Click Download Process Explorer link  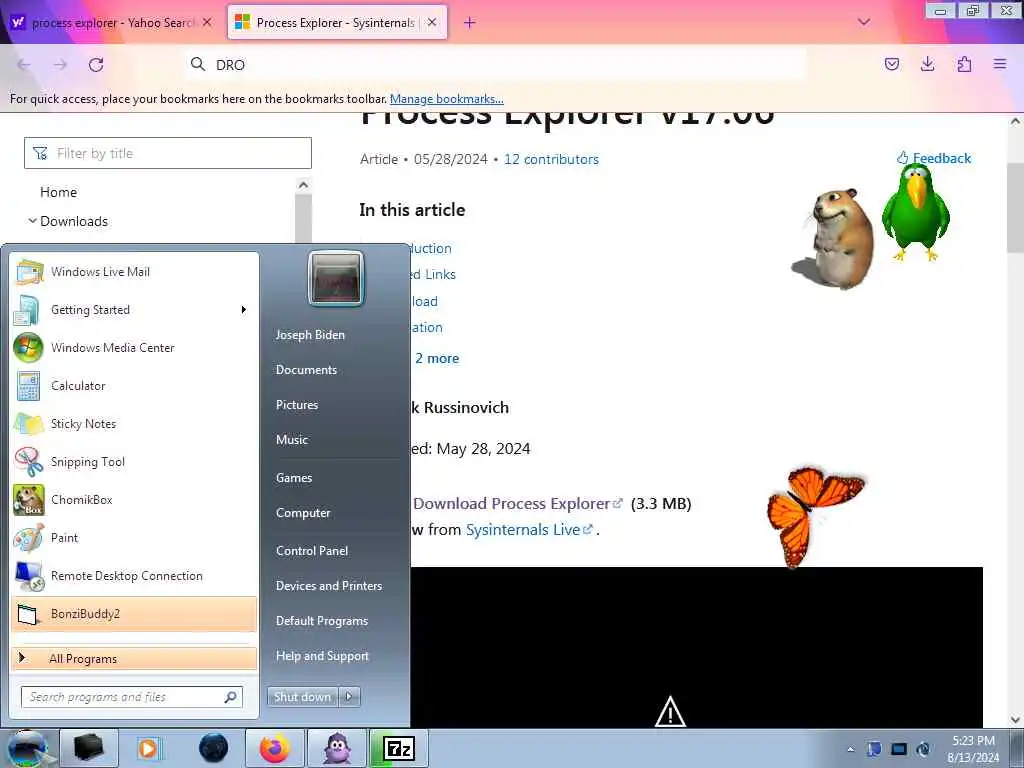click(x=517, y=504)
